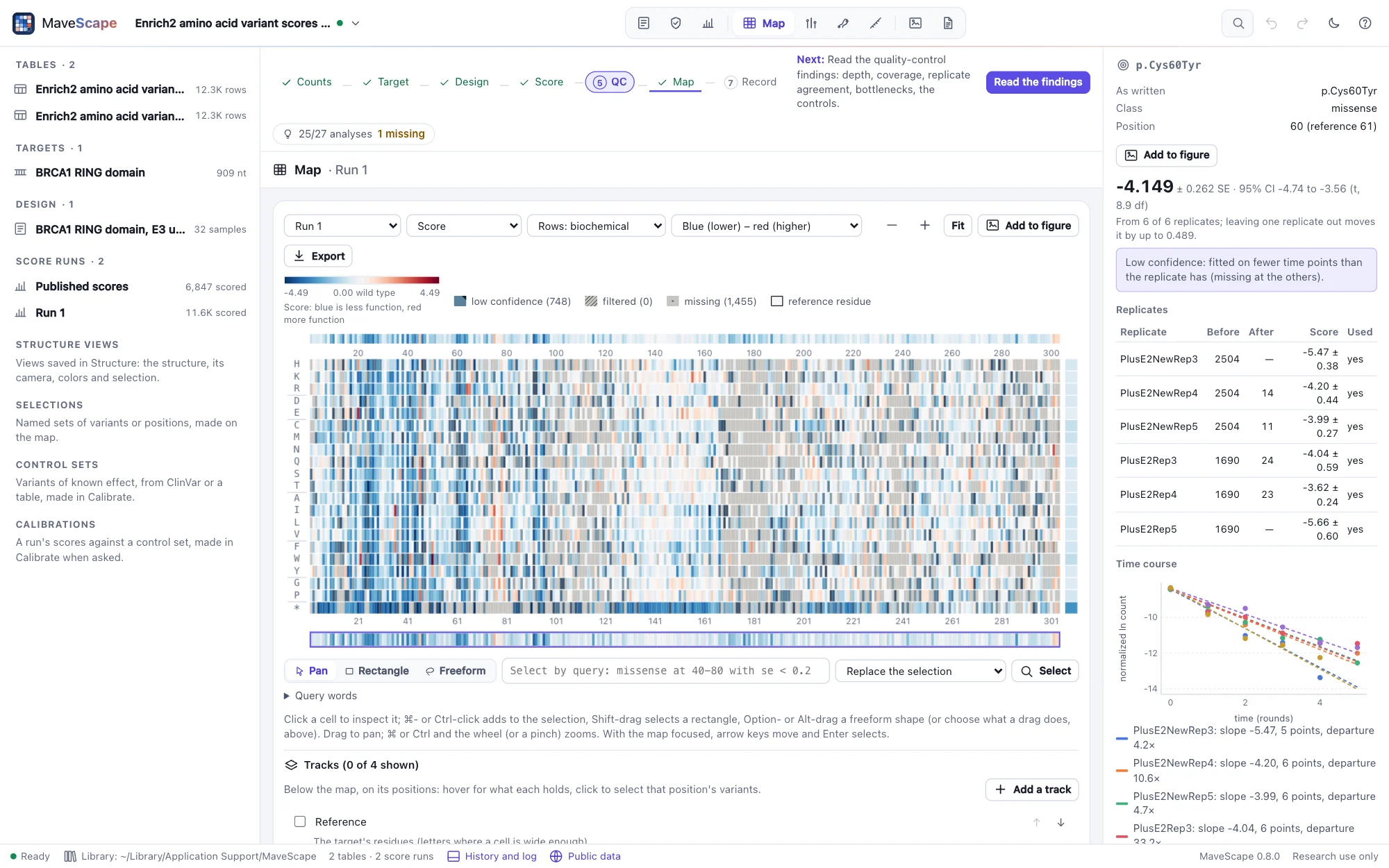Click the Read the findings button
1389x868 pixels.
(1038, 82)
